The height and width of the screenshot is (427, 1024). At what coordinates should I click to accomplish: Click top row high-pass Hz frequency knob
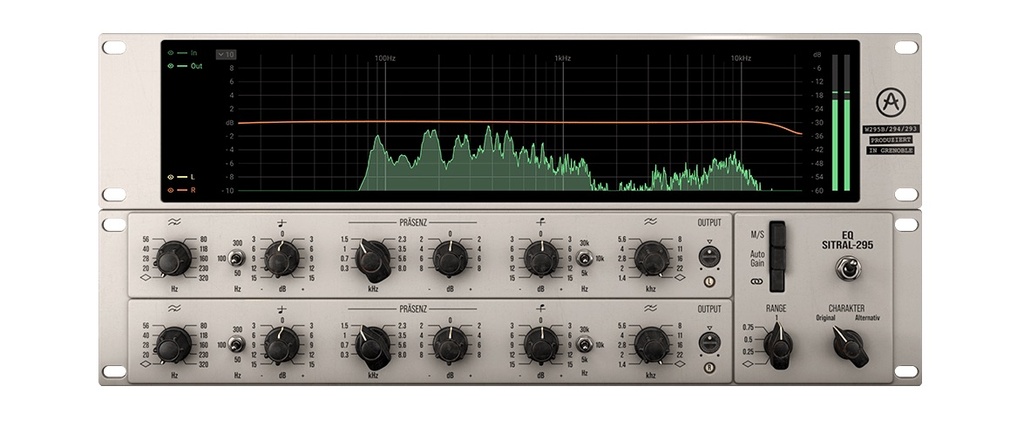click(x=174, y=259)
